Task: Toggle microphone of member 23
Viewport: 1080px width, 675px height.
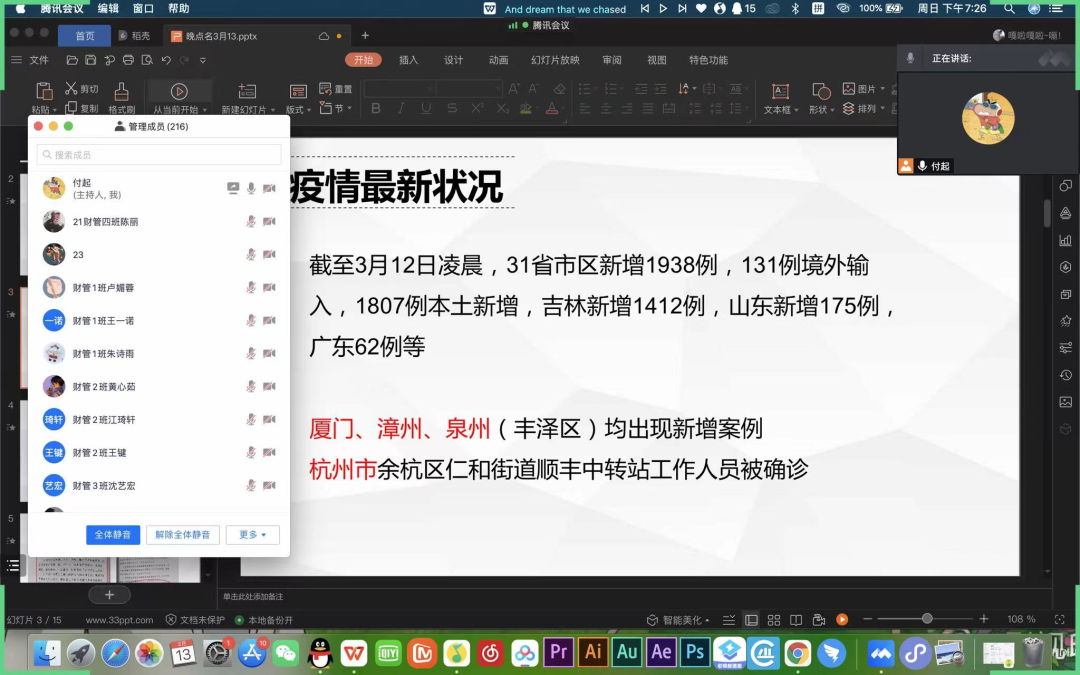Action: point(251,254)
